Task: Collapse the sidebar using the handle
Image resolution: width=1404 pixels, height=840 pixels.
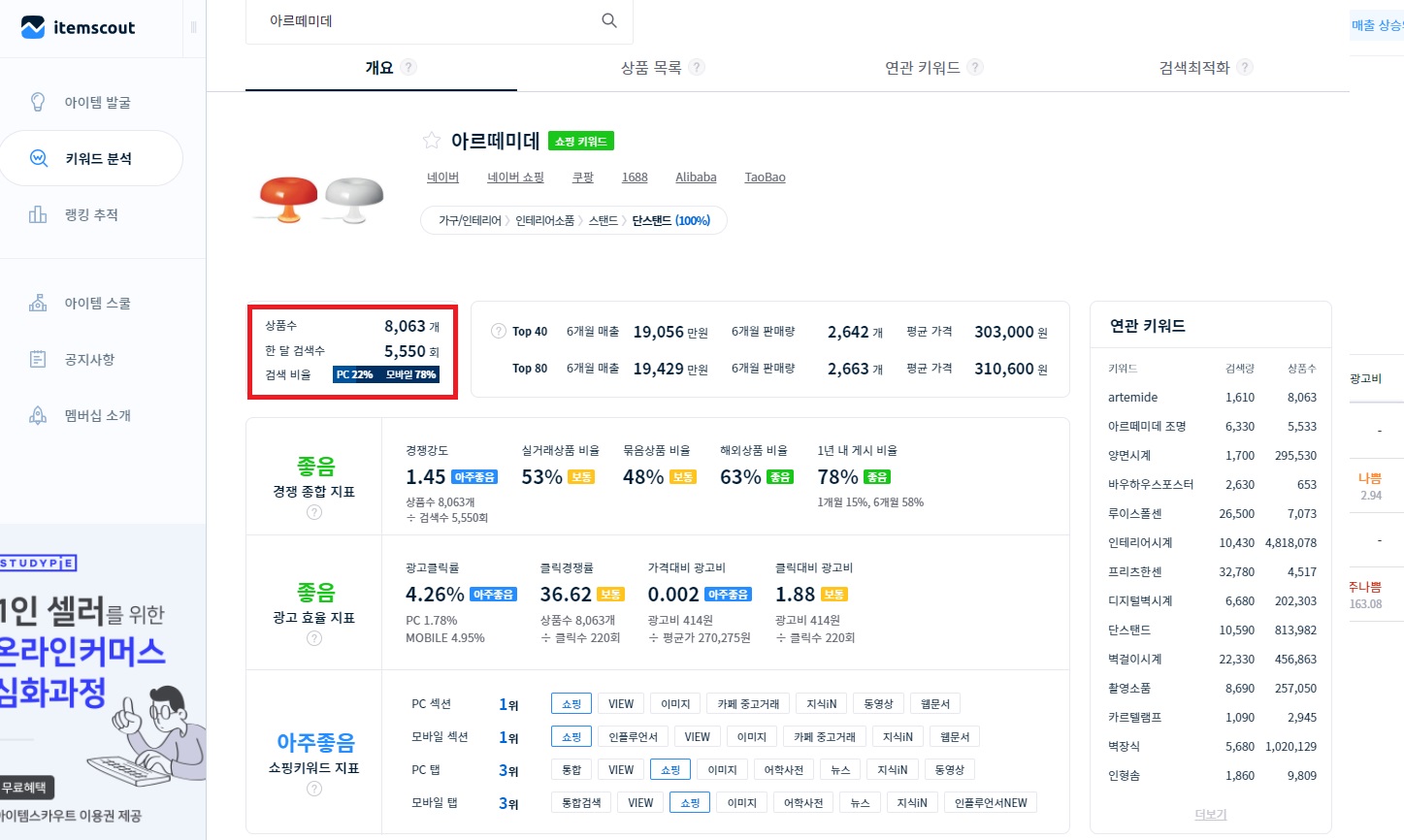Action: pyautogui.click(x=193, y=27)
